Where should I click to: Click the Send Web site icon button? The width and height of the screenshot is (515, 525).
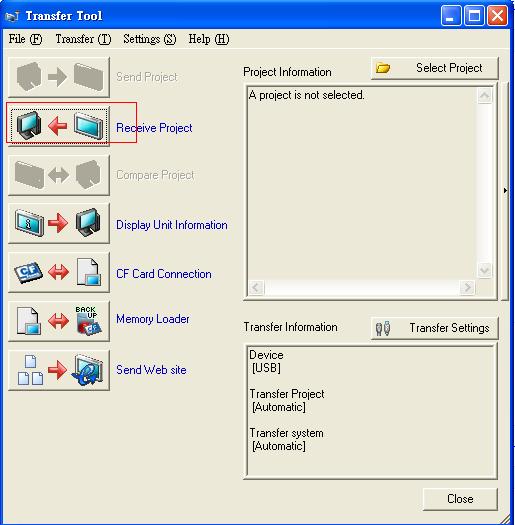[59, 370]
